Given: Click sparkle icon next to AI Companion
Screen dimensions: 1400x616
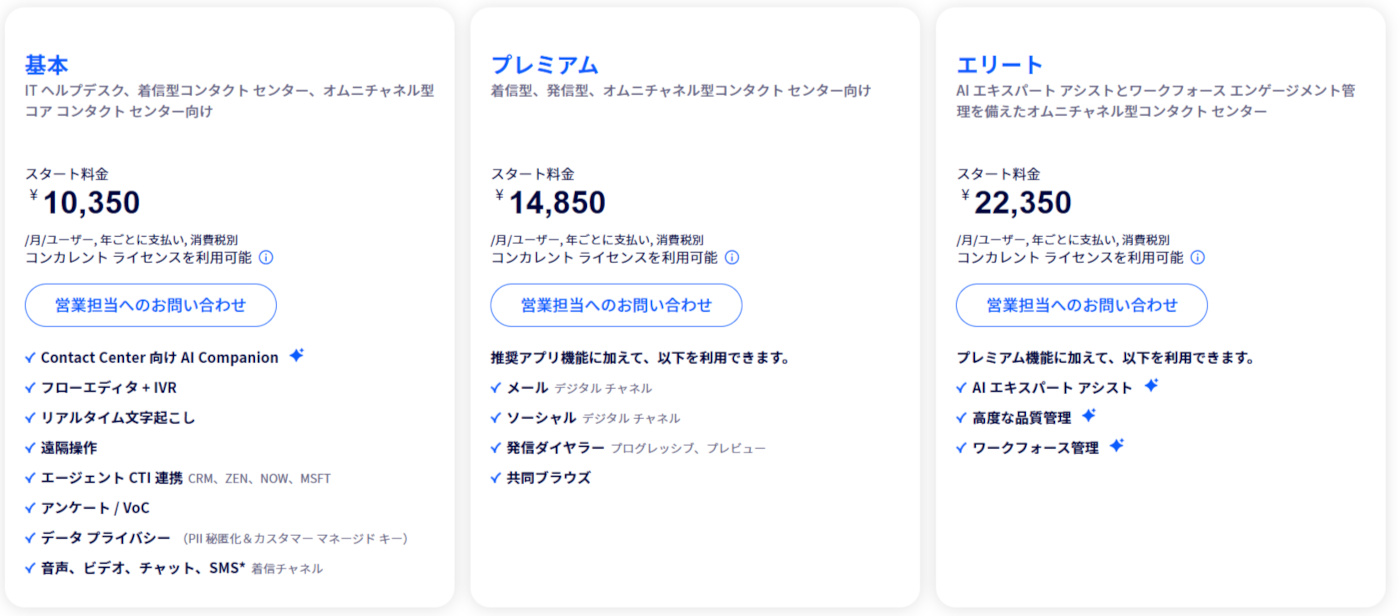Looking at the screenshot, I should click(296, 355).
